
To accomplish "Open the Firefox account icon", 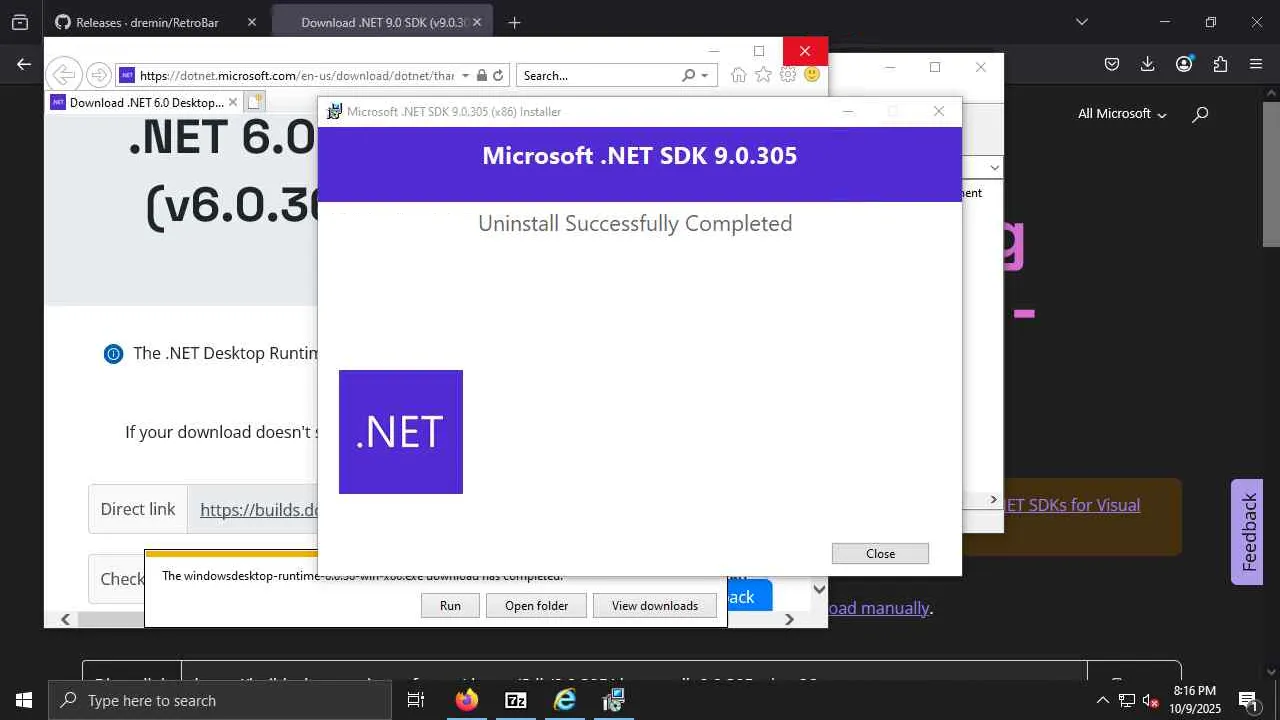I will tap(1184, 64).
